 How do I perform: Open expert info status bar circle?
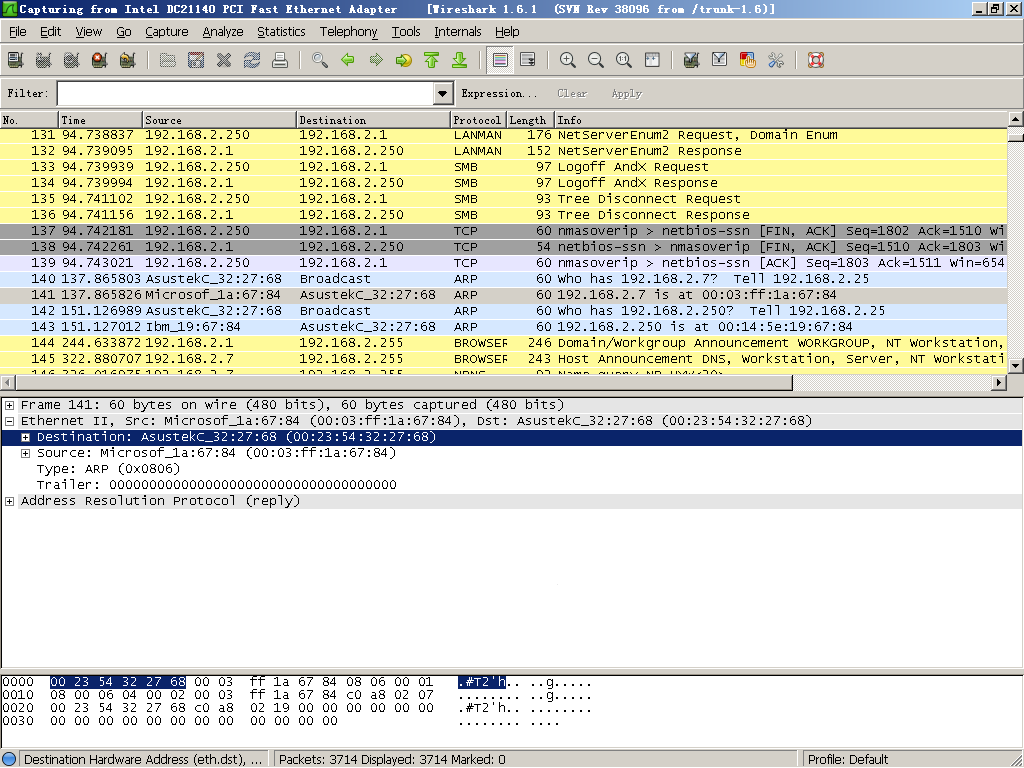9,760
